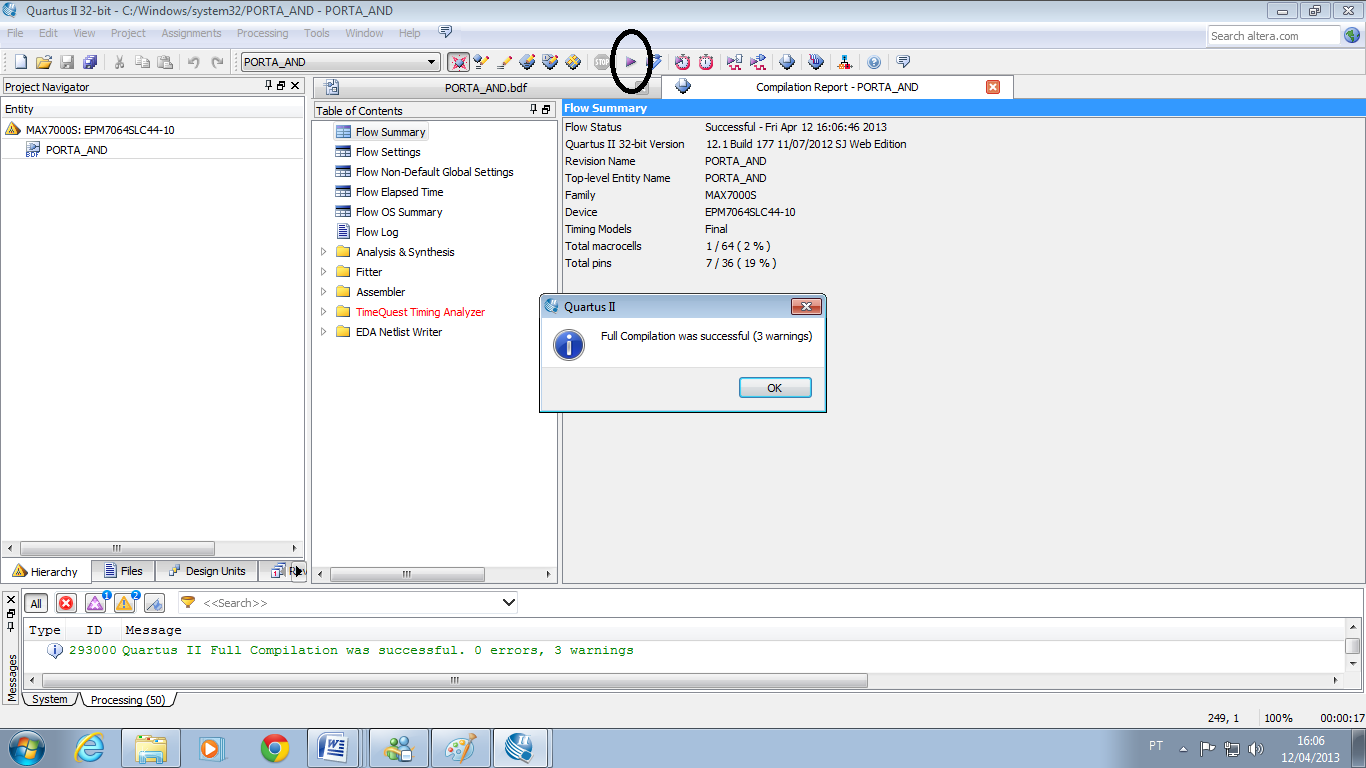This screenshot has height=768, width=1366.
Task: Switch to the Files tab
Action: coord(121,571)
